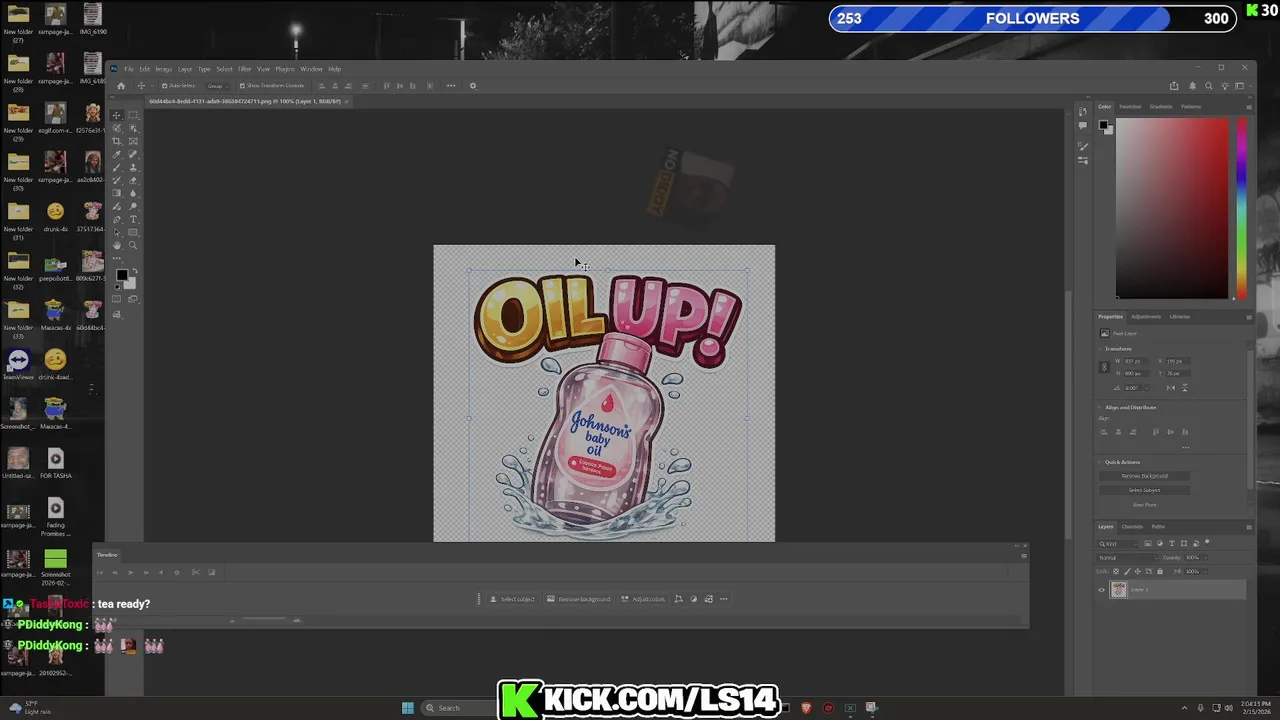Select the Clone Stamp tool

tap(133, 167)
